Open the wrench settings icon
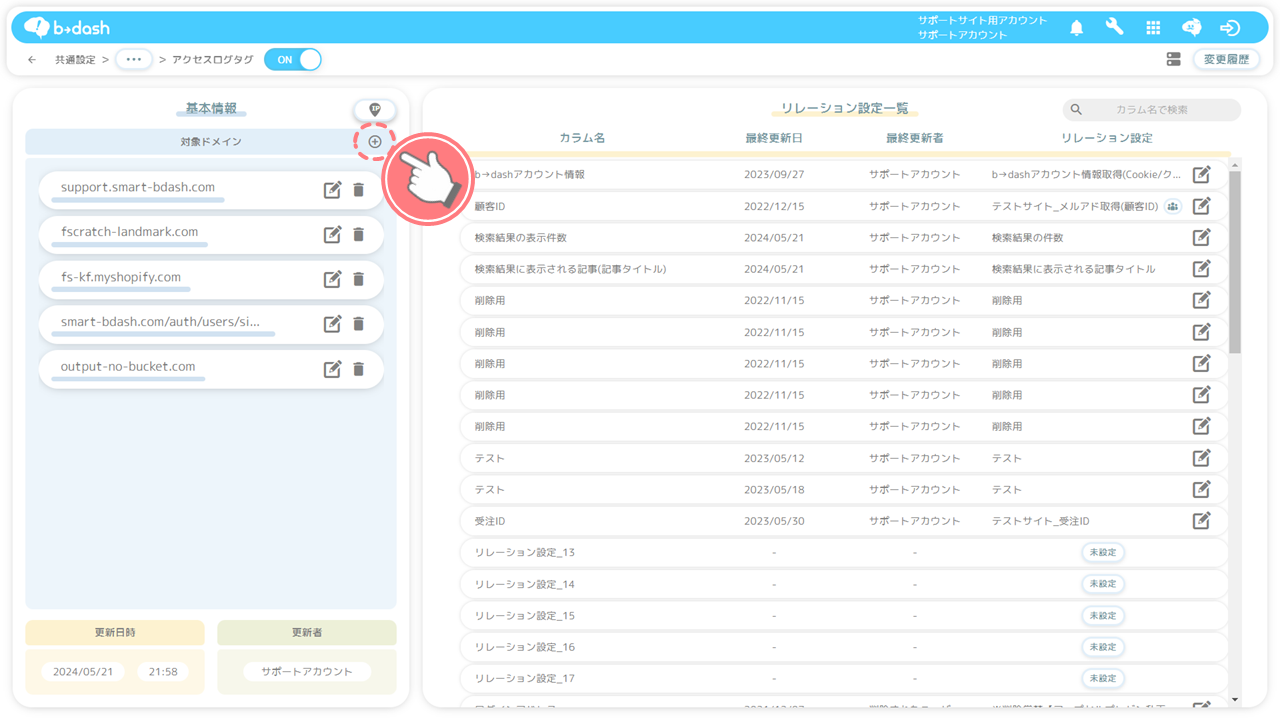This screenshot has width=1280, height=720. [x=1114, y=28]
